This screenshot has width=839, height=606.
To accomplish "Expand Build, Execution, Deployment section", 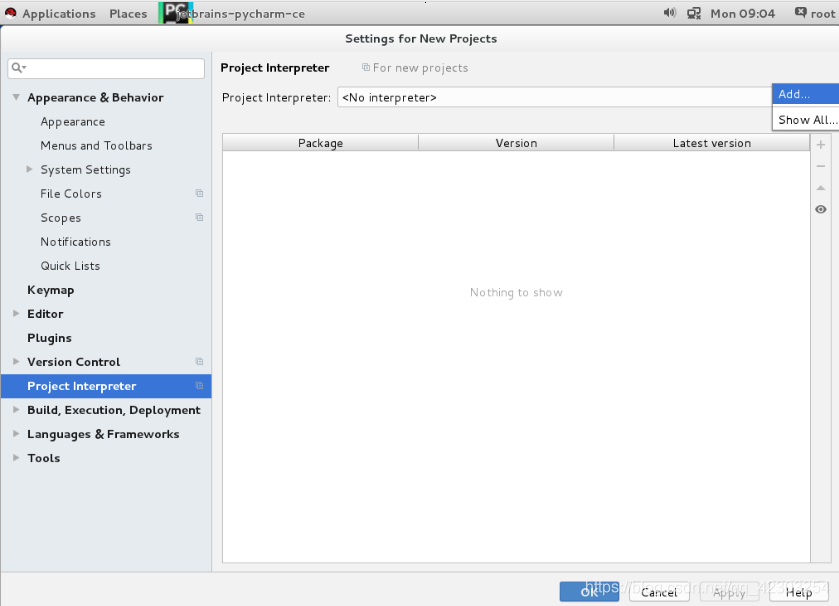I will [16, 410].
